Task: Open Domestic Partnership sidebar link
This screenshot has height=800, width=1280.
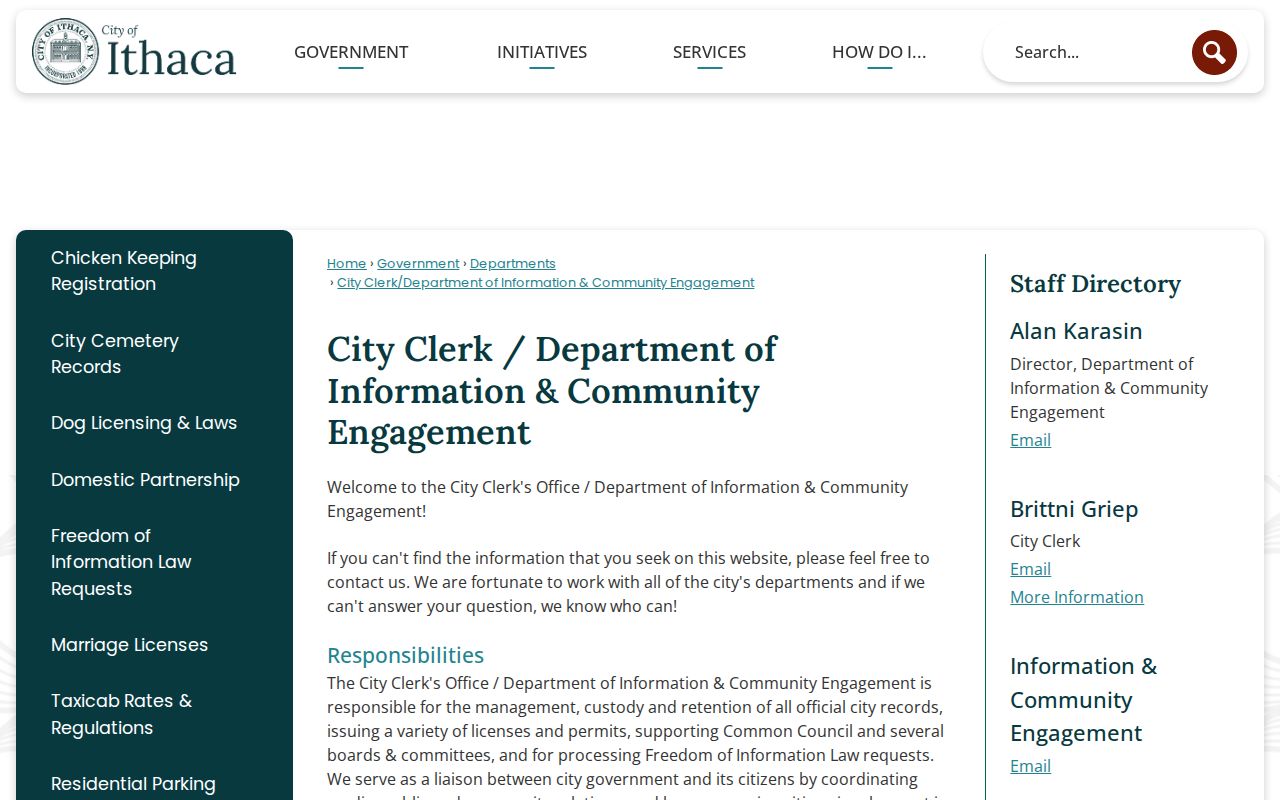Action: point(145,480)
